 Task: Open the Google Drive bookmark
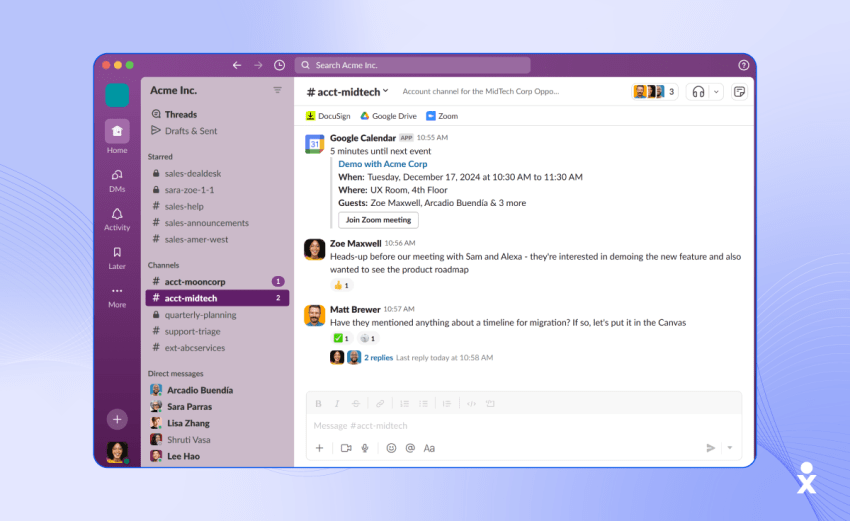click(388, 116)
